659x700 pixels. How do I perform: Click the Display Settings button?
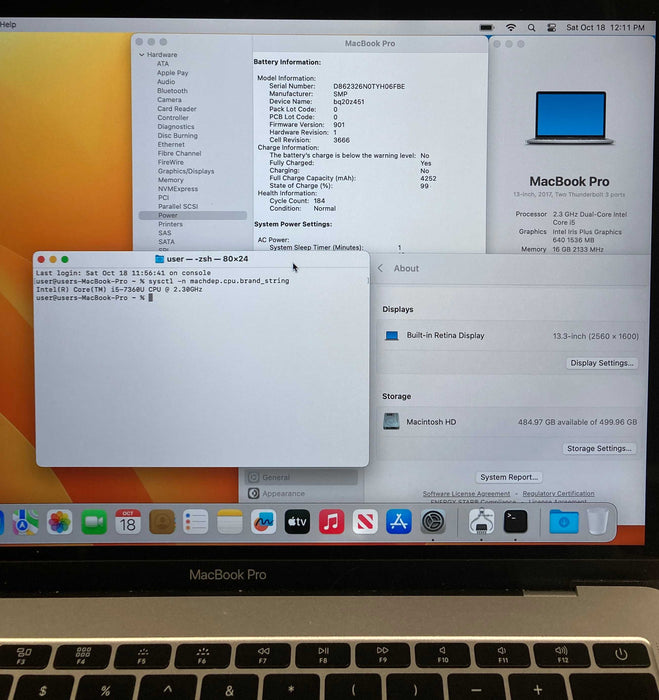coord(601,363)
